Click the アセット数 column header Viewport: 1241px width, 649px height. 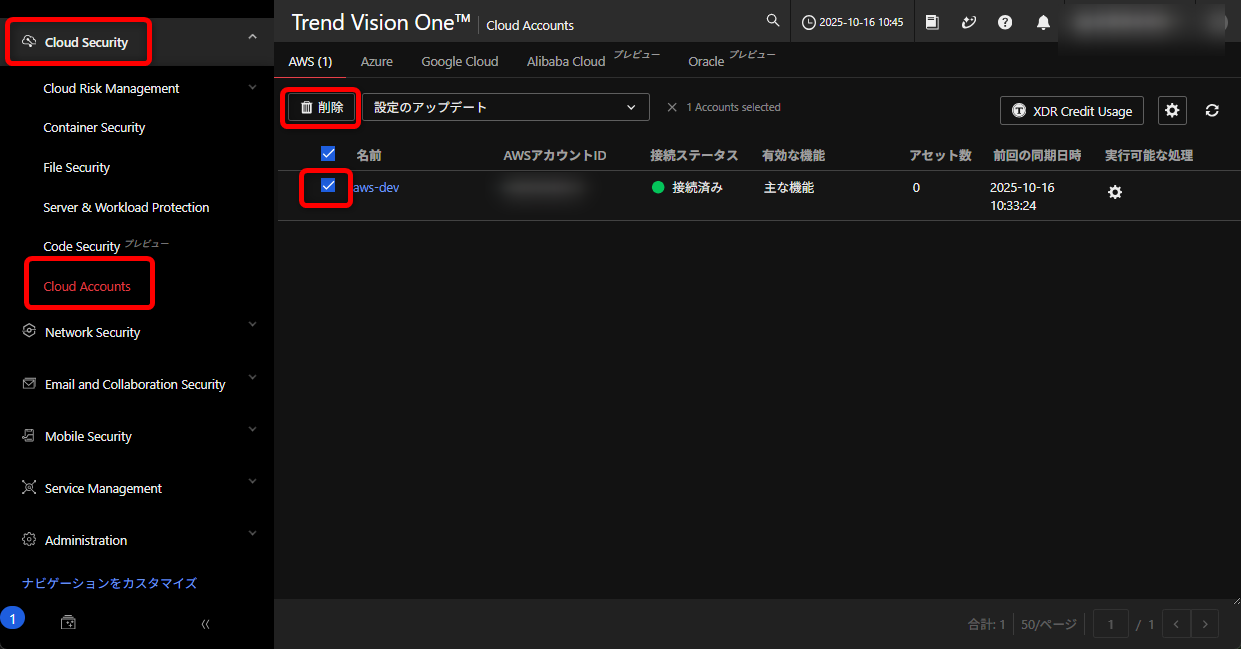(x=940, y=155)
